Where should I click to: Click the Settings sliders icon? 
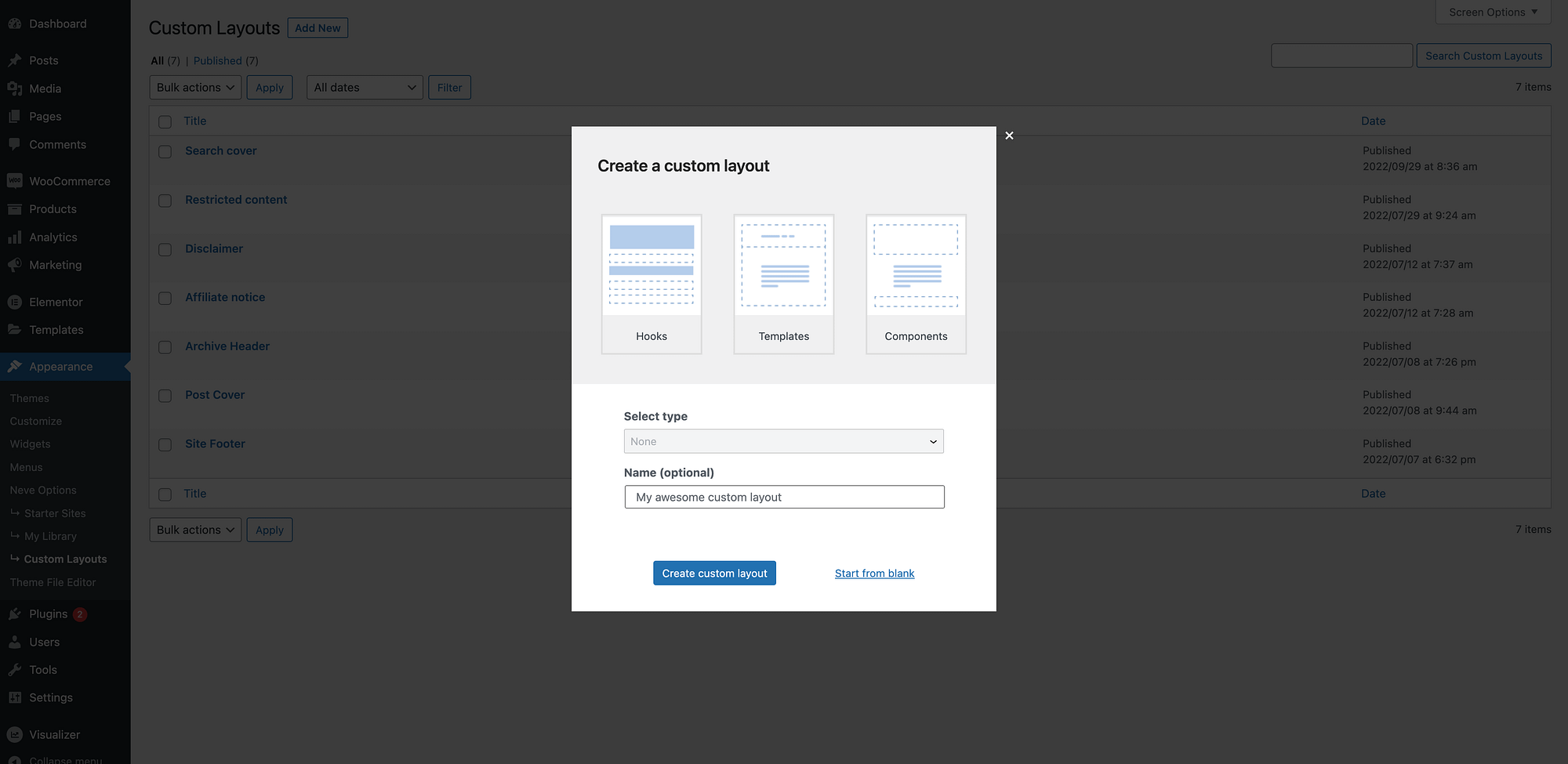coord(14,697)
